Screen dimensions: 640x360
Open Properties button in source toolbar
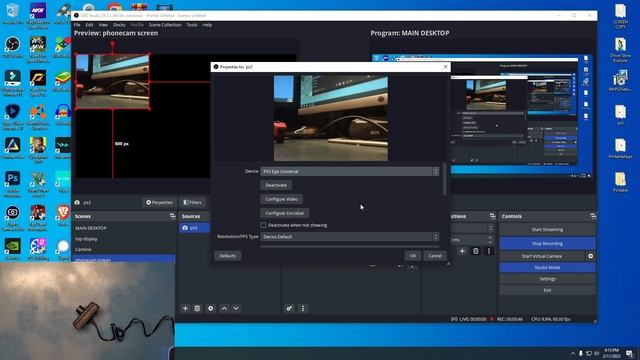point(160,202)
